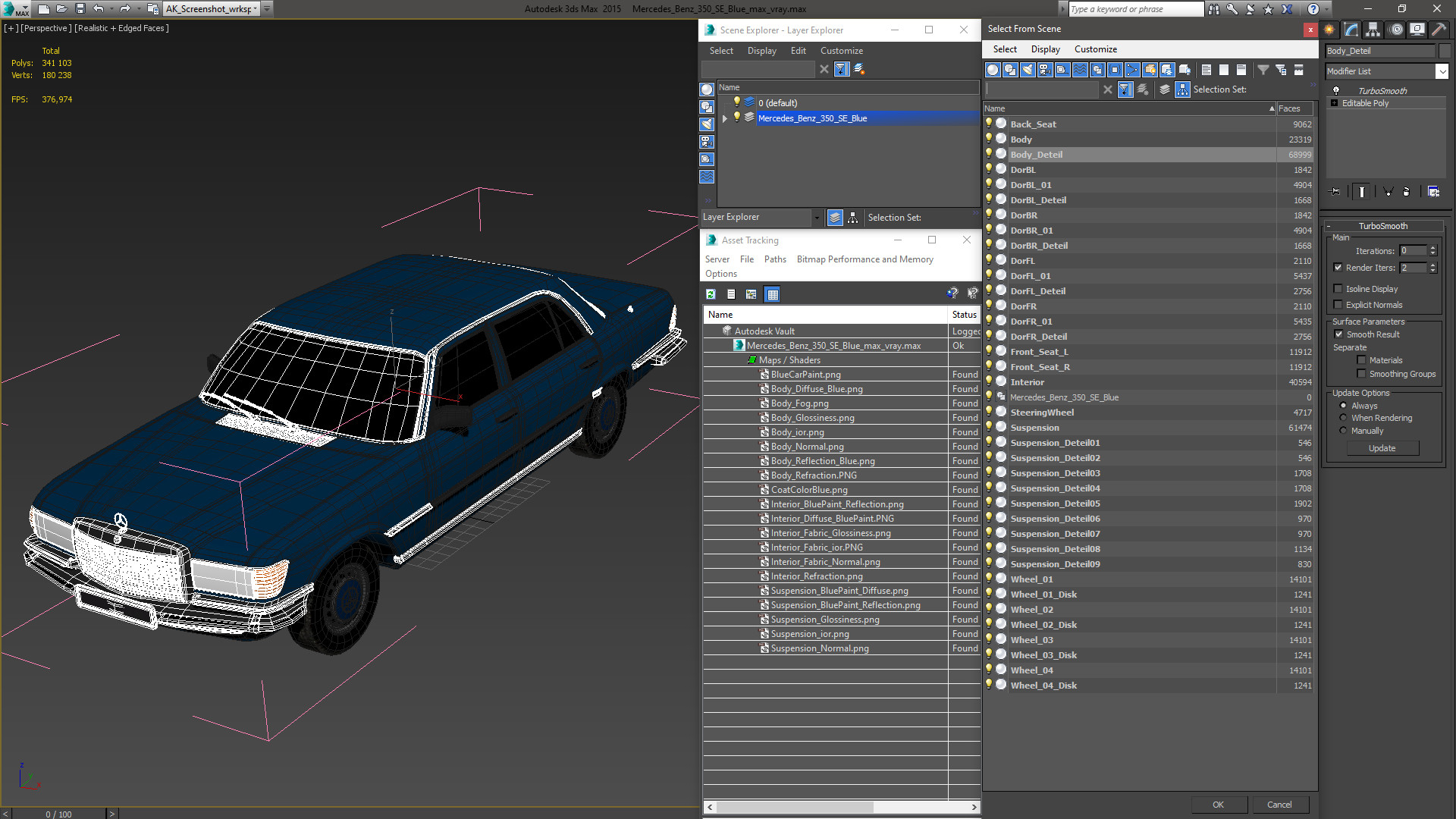The width and height of the screenshot is (1456, 819).
Task: Open the 3ds Max application menu button
Action: pyautogui.click(x=15, y=9)
